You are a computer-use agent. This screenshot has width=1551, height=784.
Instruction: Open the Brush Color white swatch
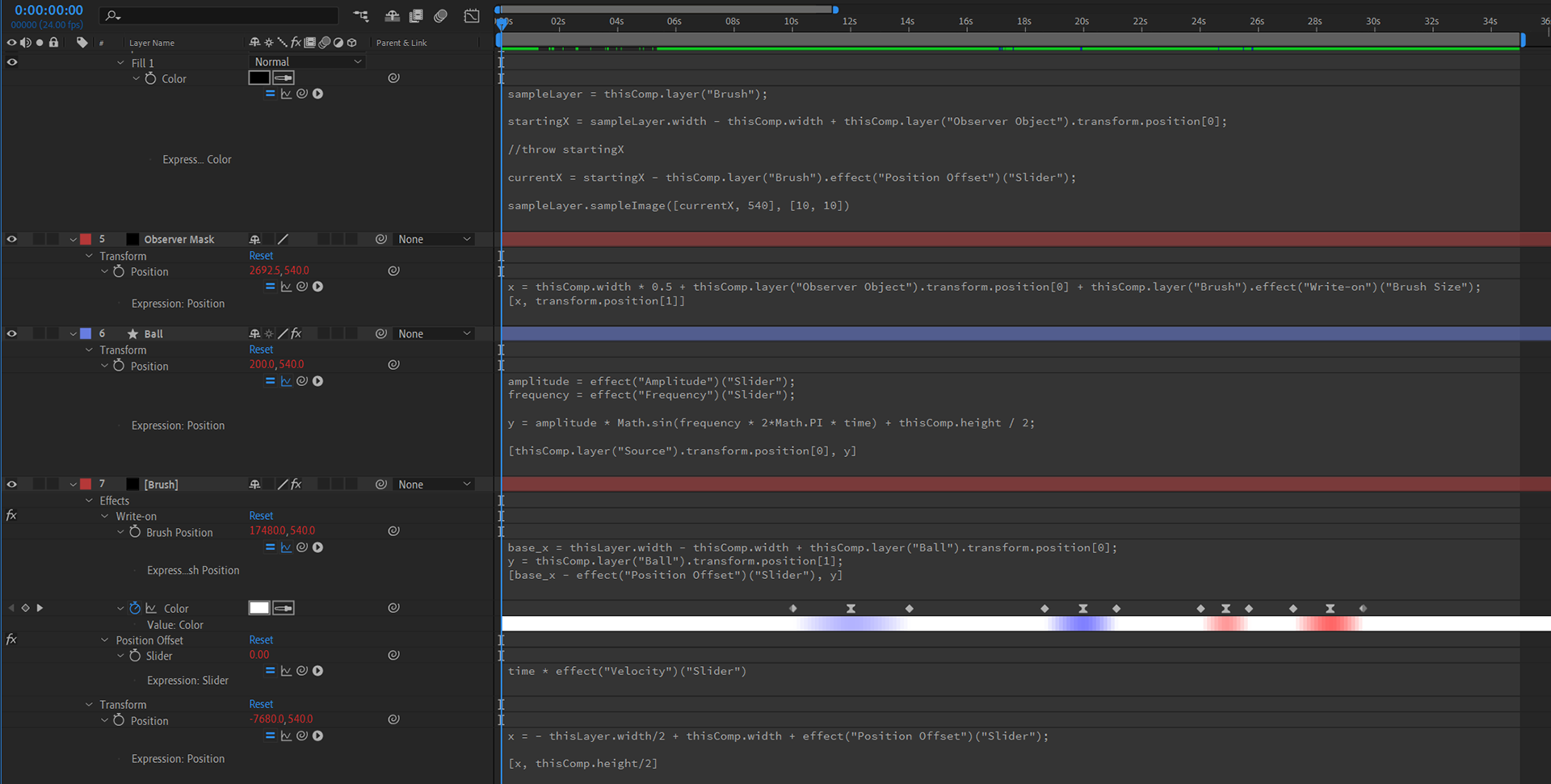click(x=259, y=607)
